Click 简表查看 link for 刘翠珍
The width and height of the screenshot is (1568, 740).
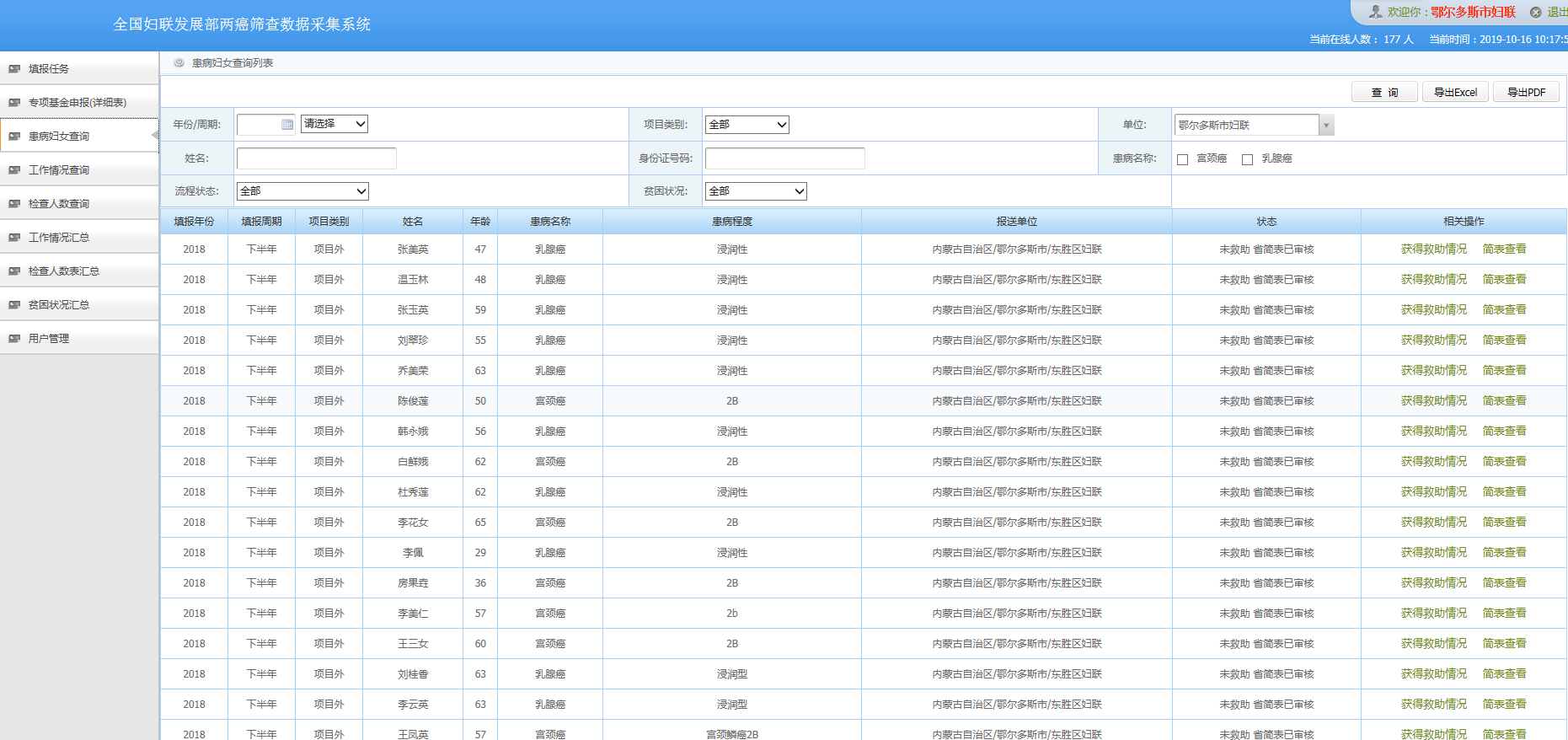pyautogui.click(x=1505, y=341)
